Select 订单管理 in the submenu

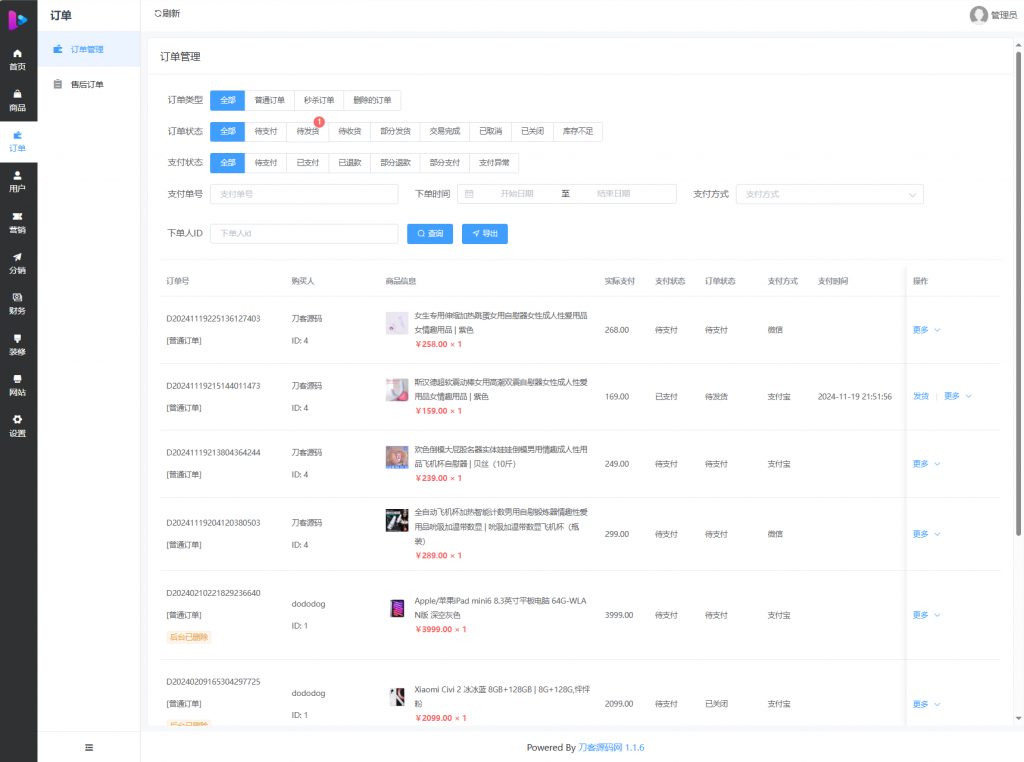87,49
